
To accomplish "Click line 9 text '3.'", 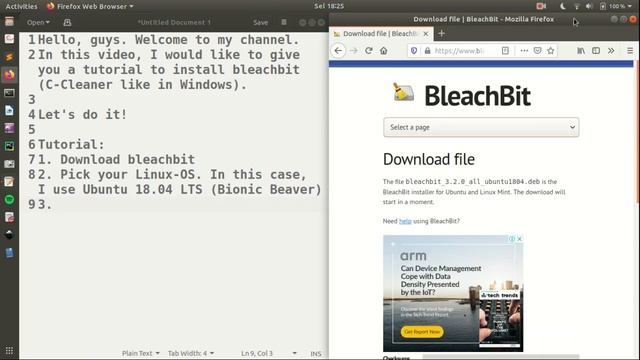I will [x=45, y=204].
